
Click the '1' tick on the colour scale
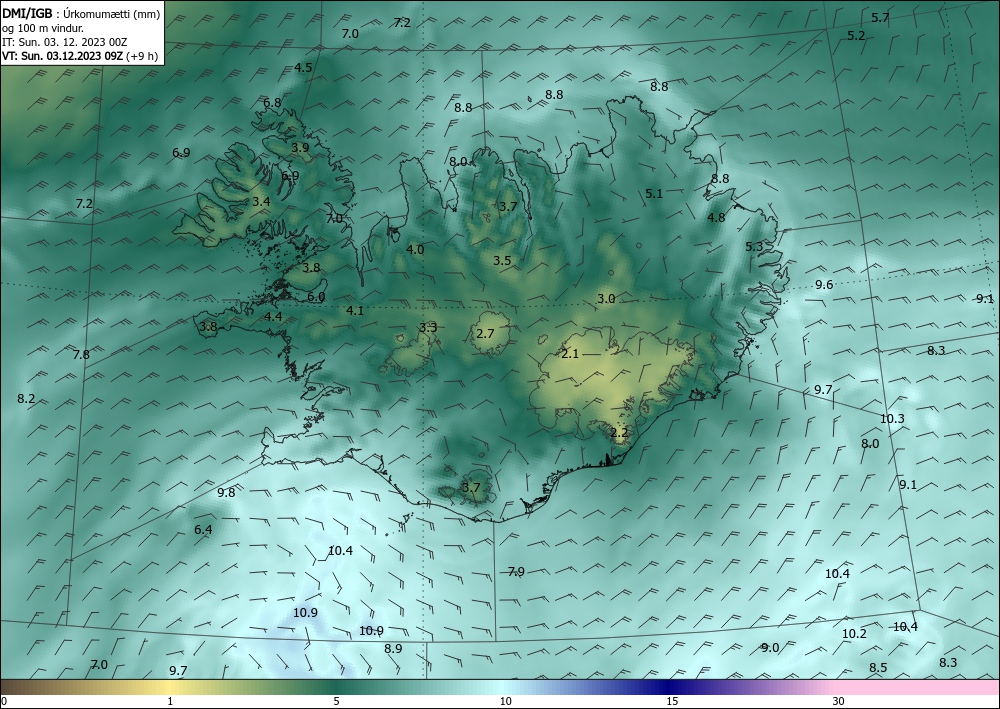[x=170, y=702]
